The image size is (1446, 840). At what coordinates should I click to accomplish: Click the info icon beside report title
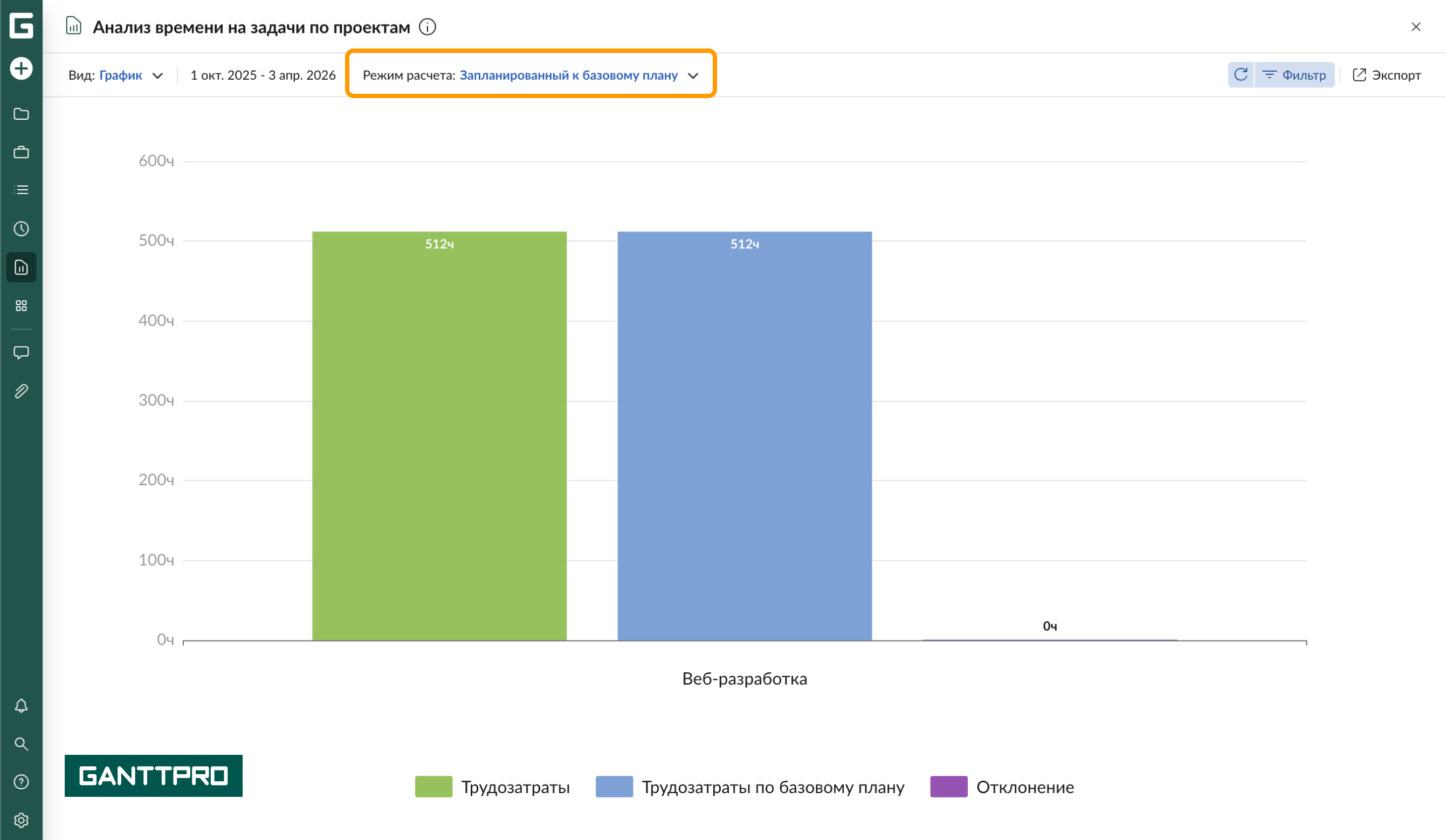click(428, 27)
